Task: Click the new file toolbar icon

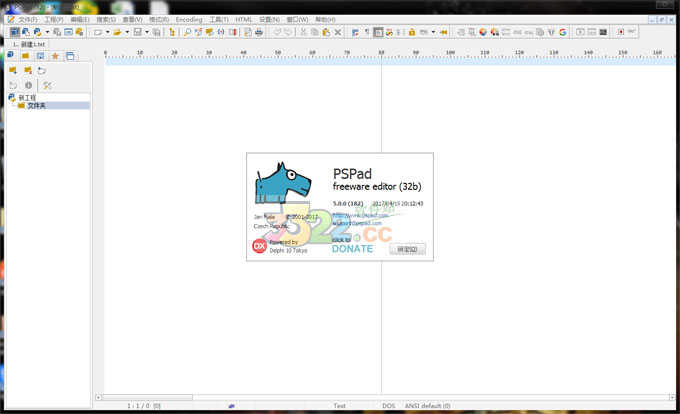Action: coord(98,32)
